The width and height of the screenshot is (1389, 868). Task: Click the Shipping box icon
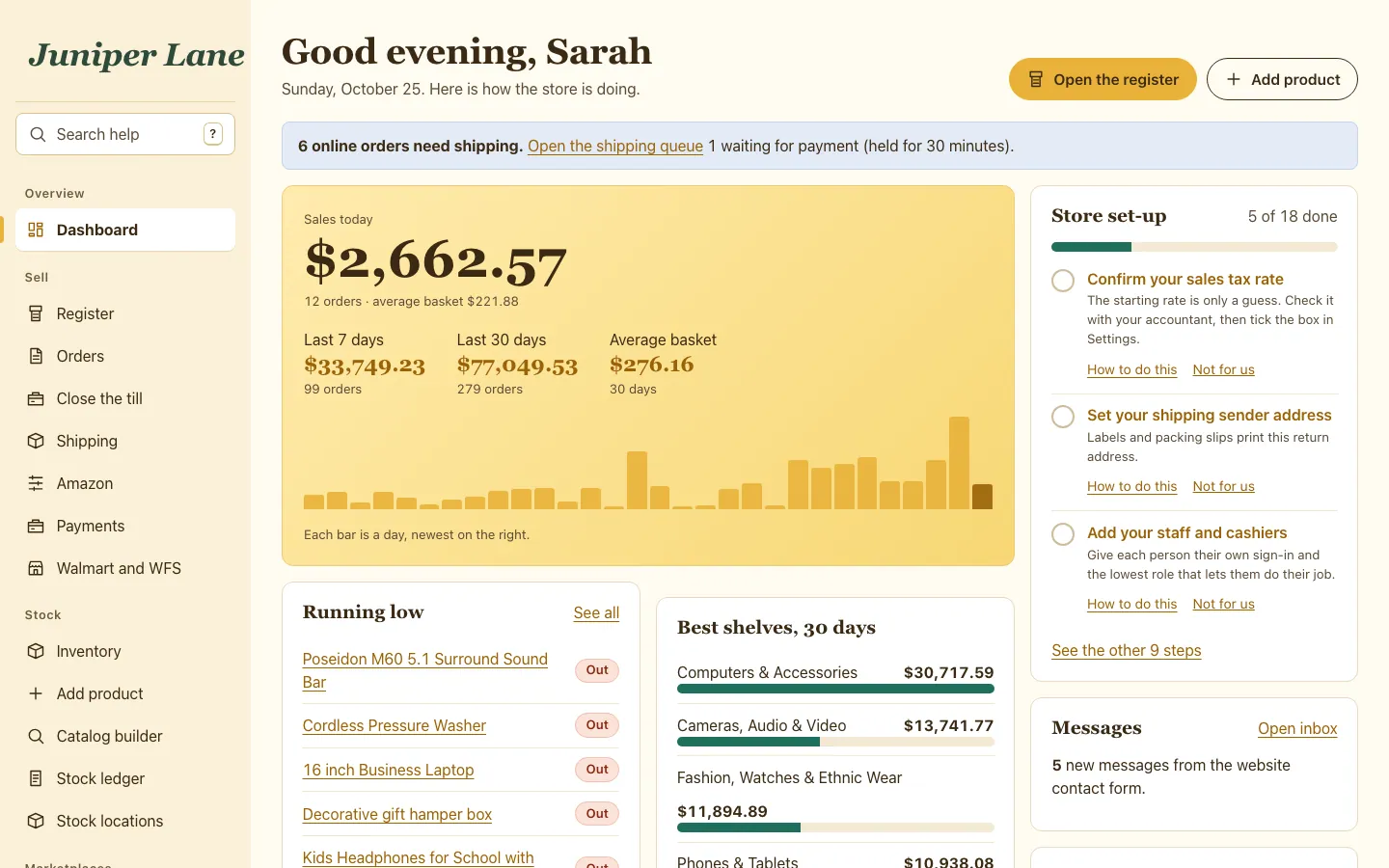[36, 441]
